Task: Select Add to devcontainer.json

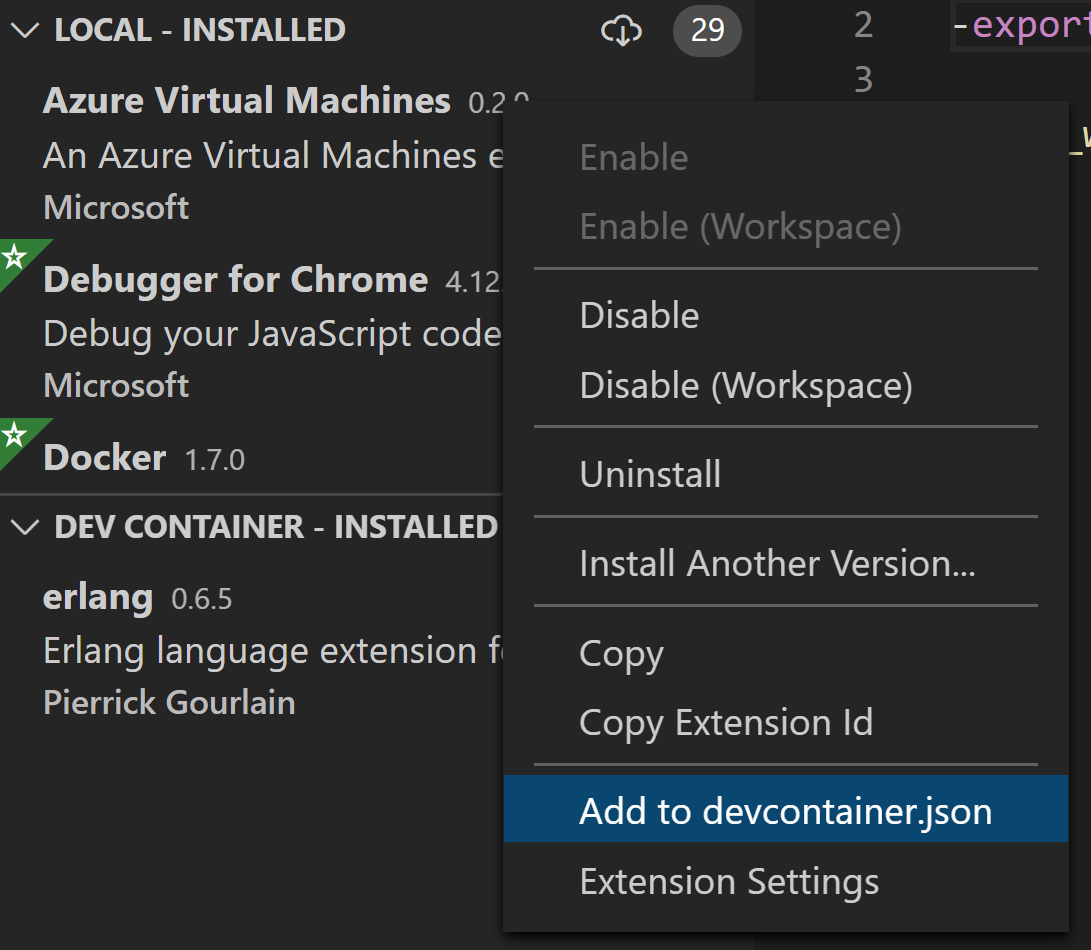Action: (x=785, y=811)
